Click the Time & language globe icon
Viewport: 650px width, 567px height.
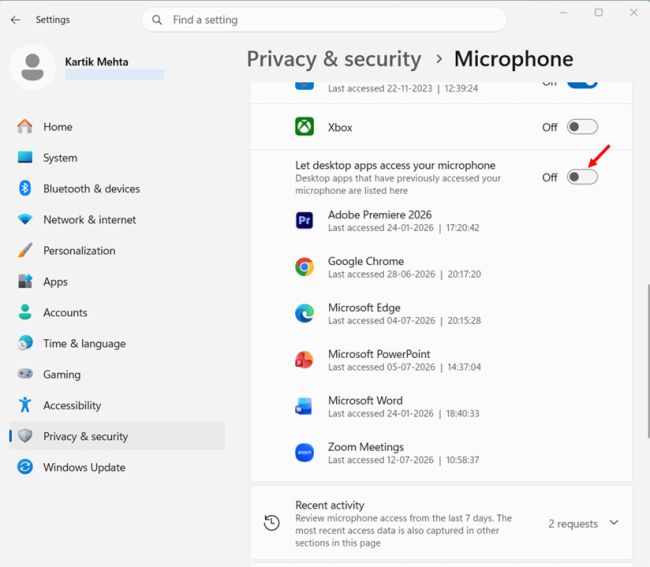pos(25,343)
